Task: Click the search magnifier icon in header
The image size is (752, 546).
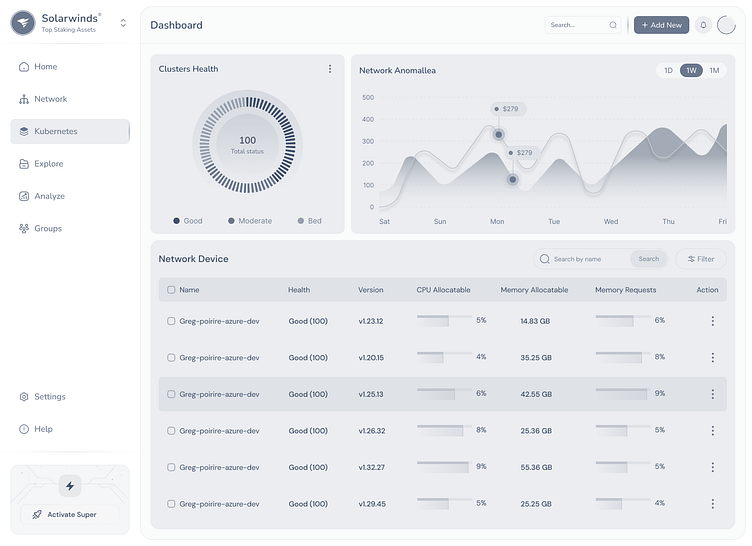Action: point(613,25)
